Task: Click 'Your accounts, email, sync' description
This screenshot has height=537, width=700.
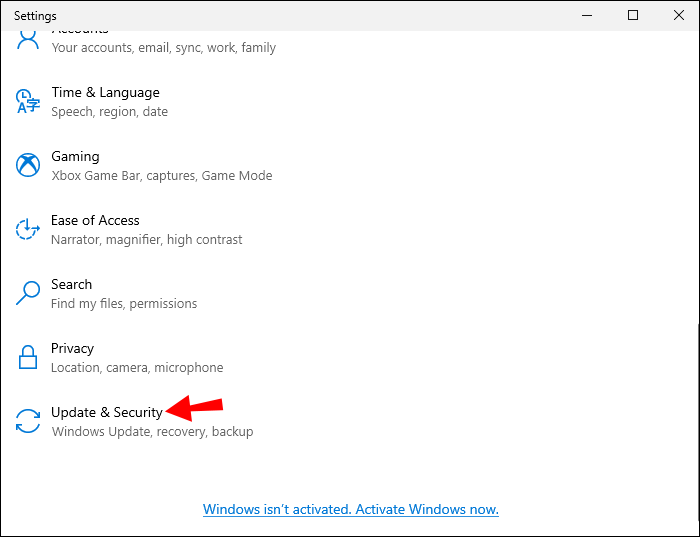Action: [163, 48]
